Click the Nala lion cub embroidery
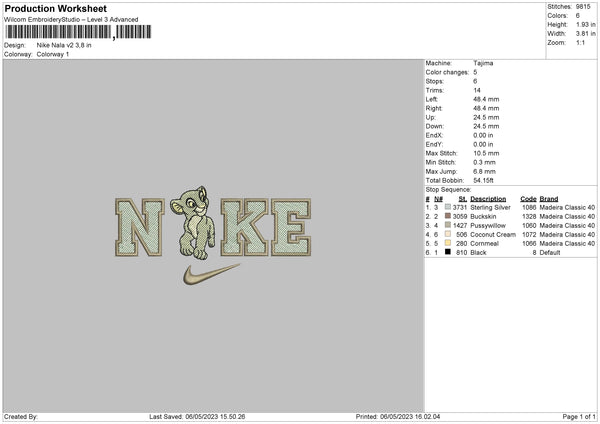The height and width of the screenshot is (424, 600). [x=193, y=223]
